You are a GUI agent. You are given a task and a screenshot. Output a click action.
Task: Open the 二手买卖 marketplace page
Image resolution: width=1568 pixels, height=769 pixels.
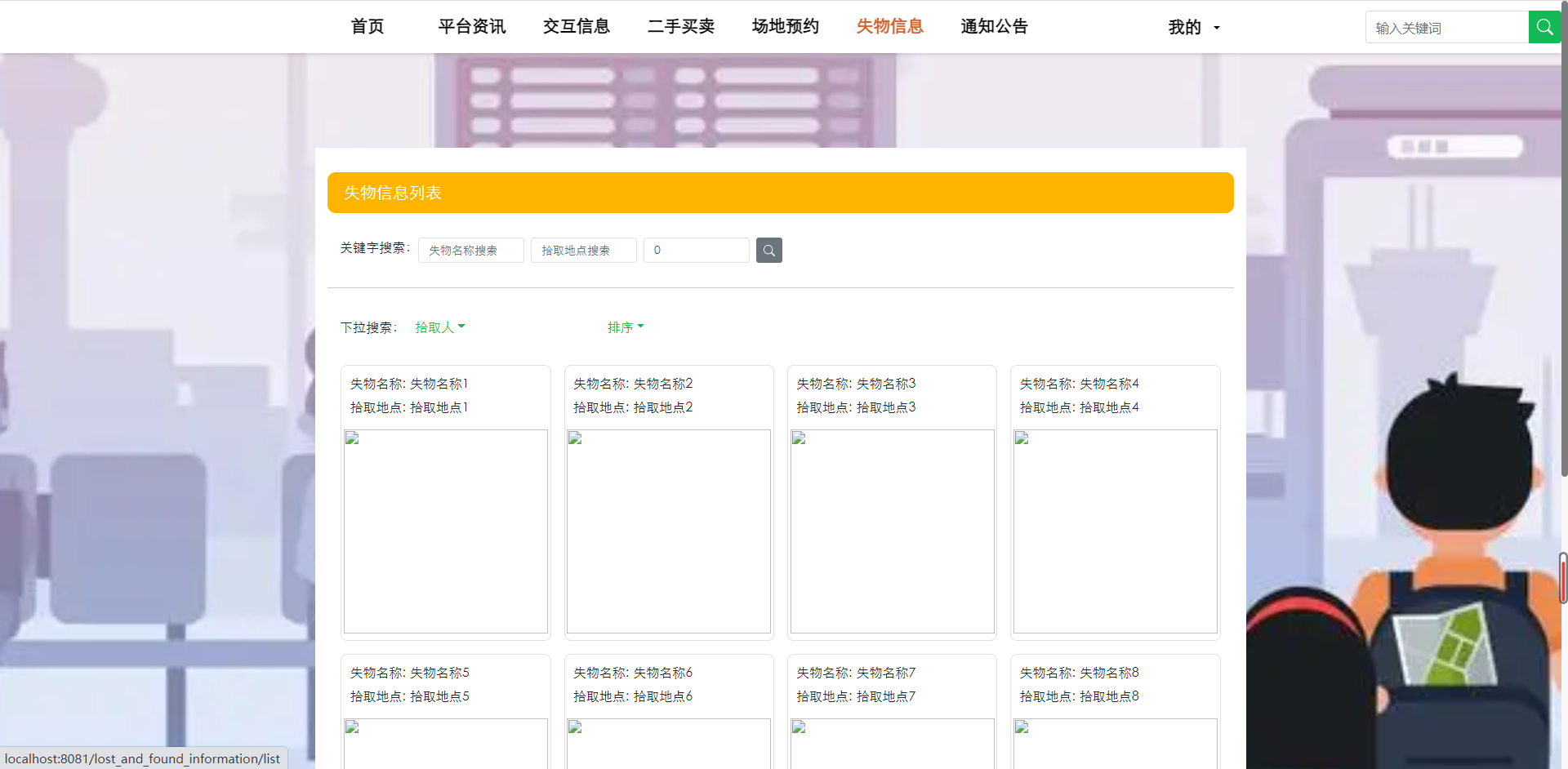tap(680, 26)
